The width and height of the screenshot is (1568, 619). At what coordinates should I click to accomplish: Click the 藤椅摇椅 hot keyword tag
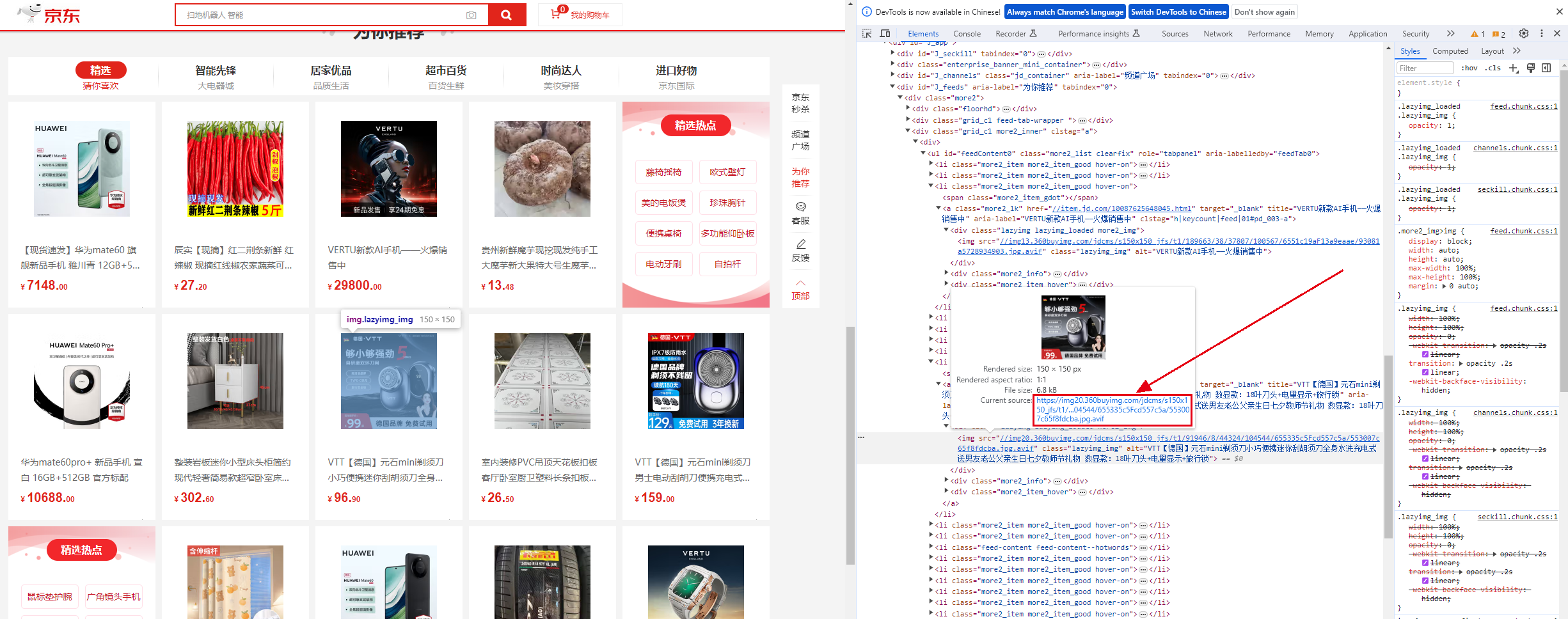tap(663, 172)
